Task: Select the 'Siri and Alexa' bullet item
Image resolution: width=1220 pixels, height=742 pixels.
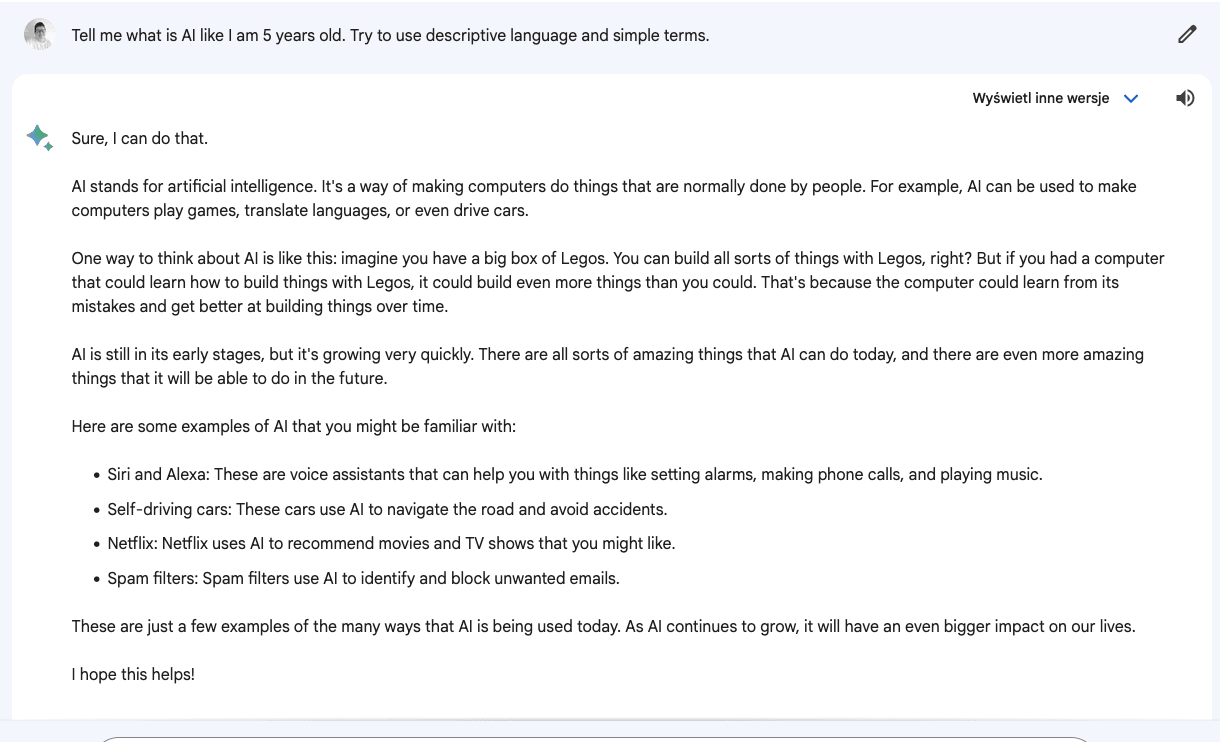Action: [575, 475]
